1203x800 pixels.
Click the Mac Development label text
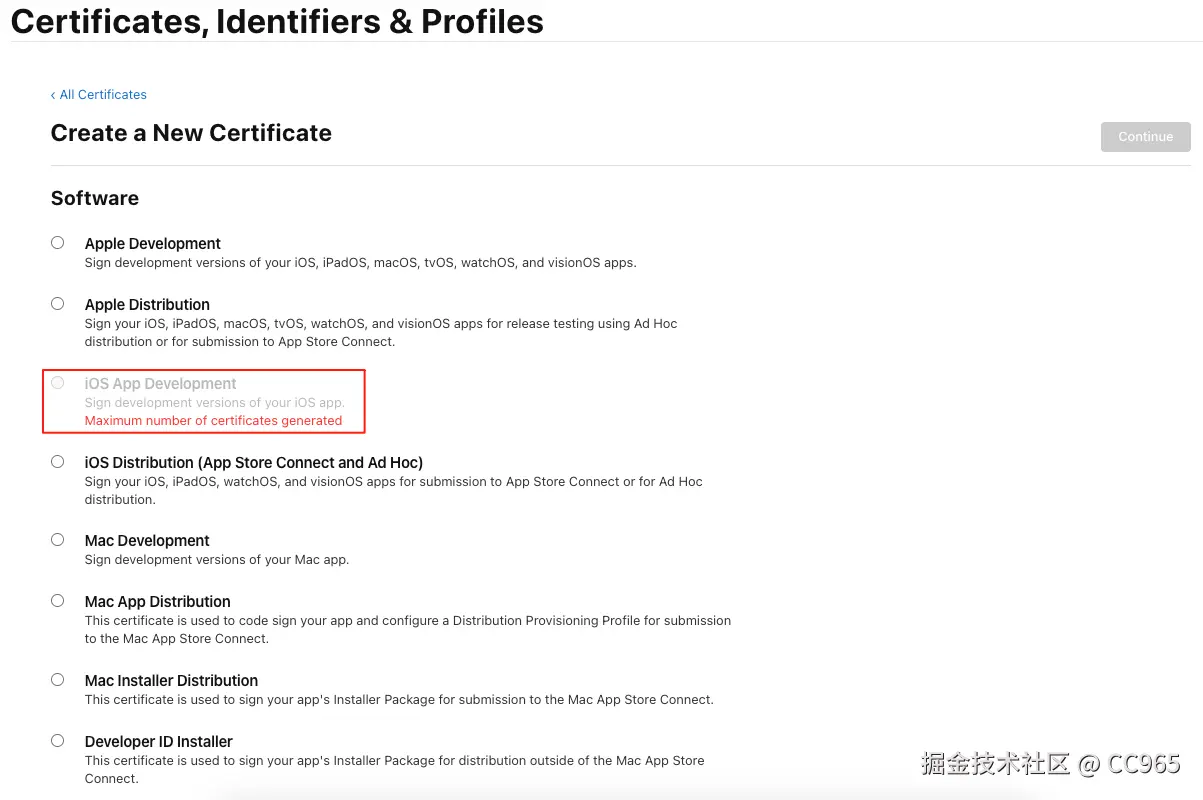coord(147,541)
